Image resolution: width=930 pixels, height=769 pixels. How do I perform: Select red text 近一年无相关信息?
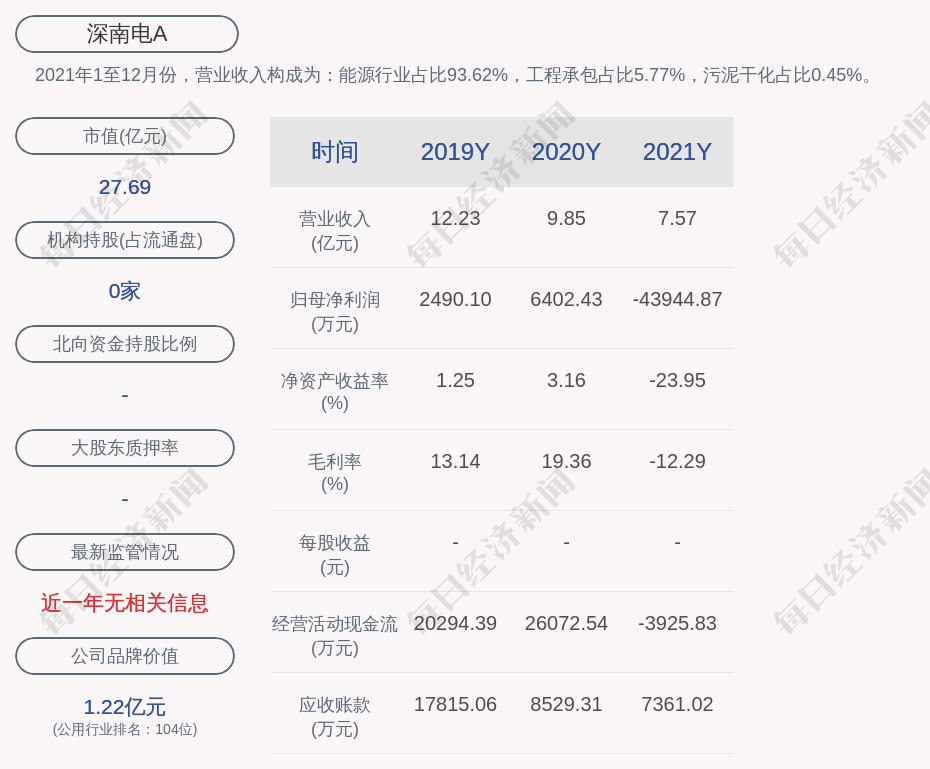(125, 603)
